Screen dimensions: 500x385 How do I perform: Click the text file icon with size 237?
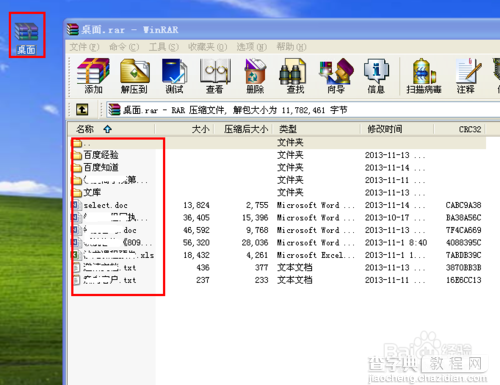pyautogui.click(x=76, y=280)
